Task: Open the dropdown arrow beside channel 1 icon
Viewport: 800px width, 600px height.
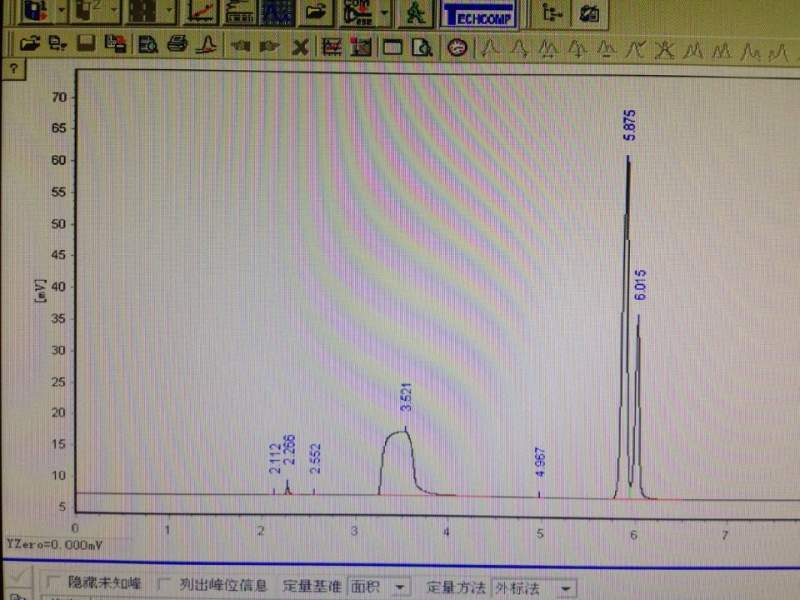Action: coord(61,11)
